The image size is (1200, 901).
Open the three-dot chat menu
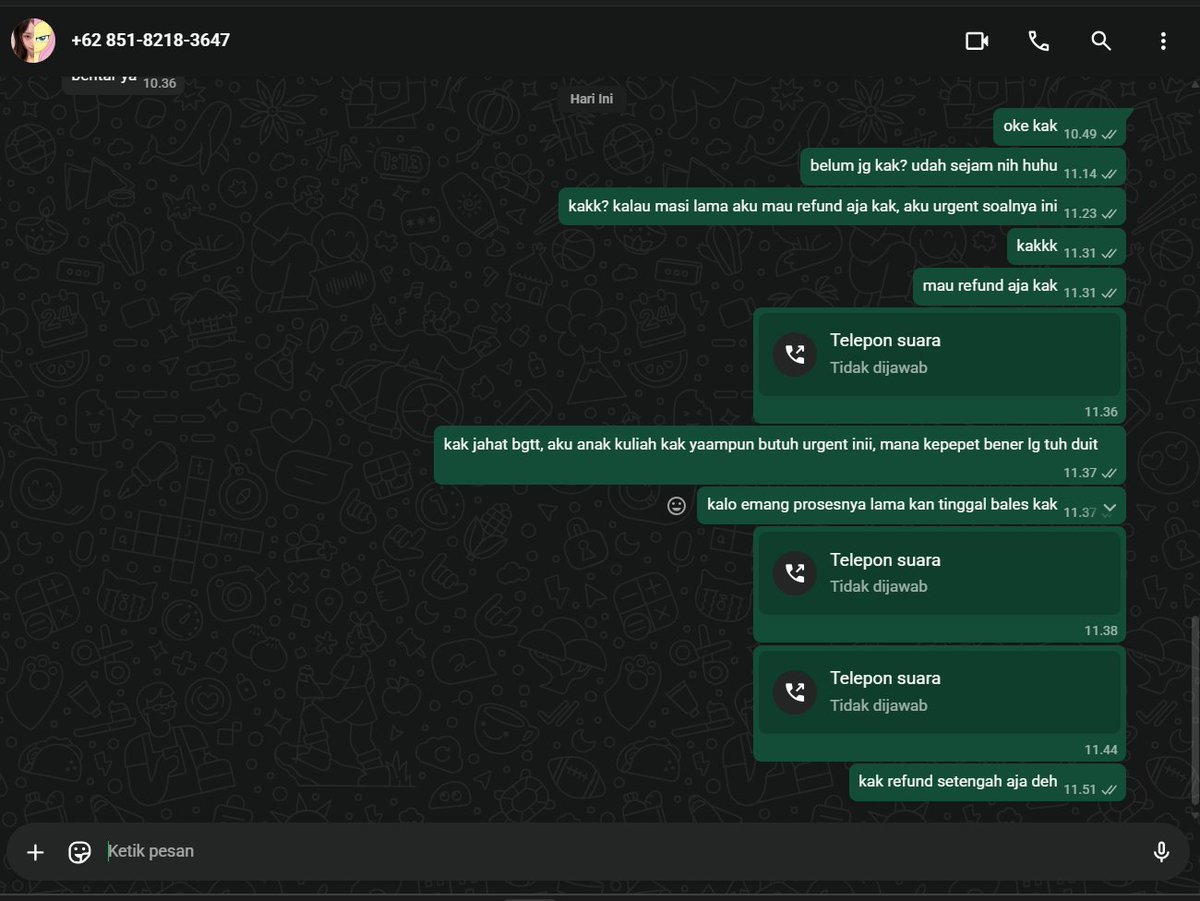click(x=1162, y=41)
